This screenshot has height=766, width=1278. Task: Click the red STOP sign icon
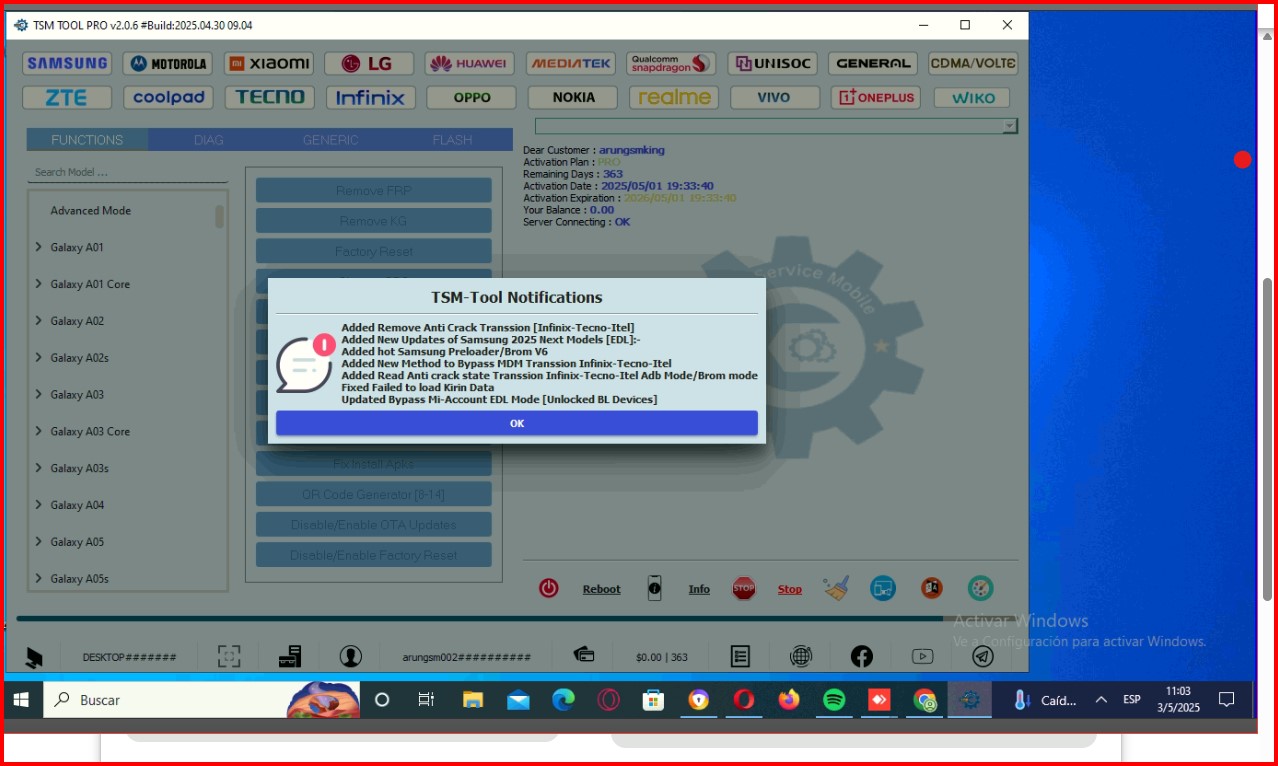click(743, 588)
